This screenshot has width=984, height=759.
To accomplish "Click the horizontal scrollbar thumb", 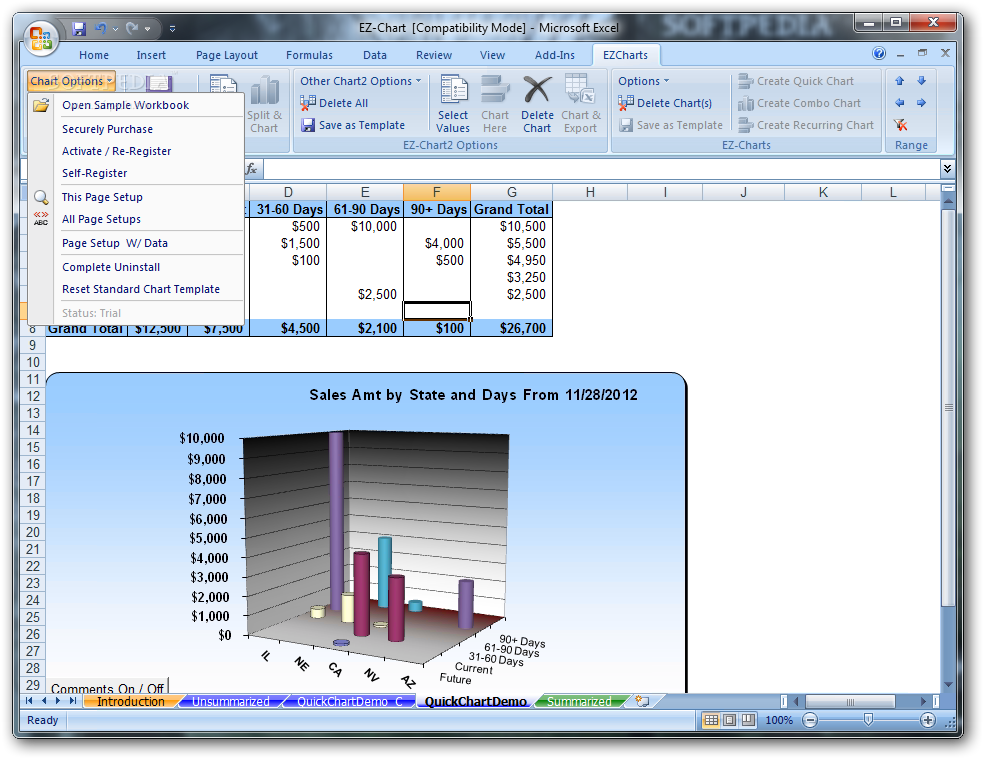I will (850, 701).
